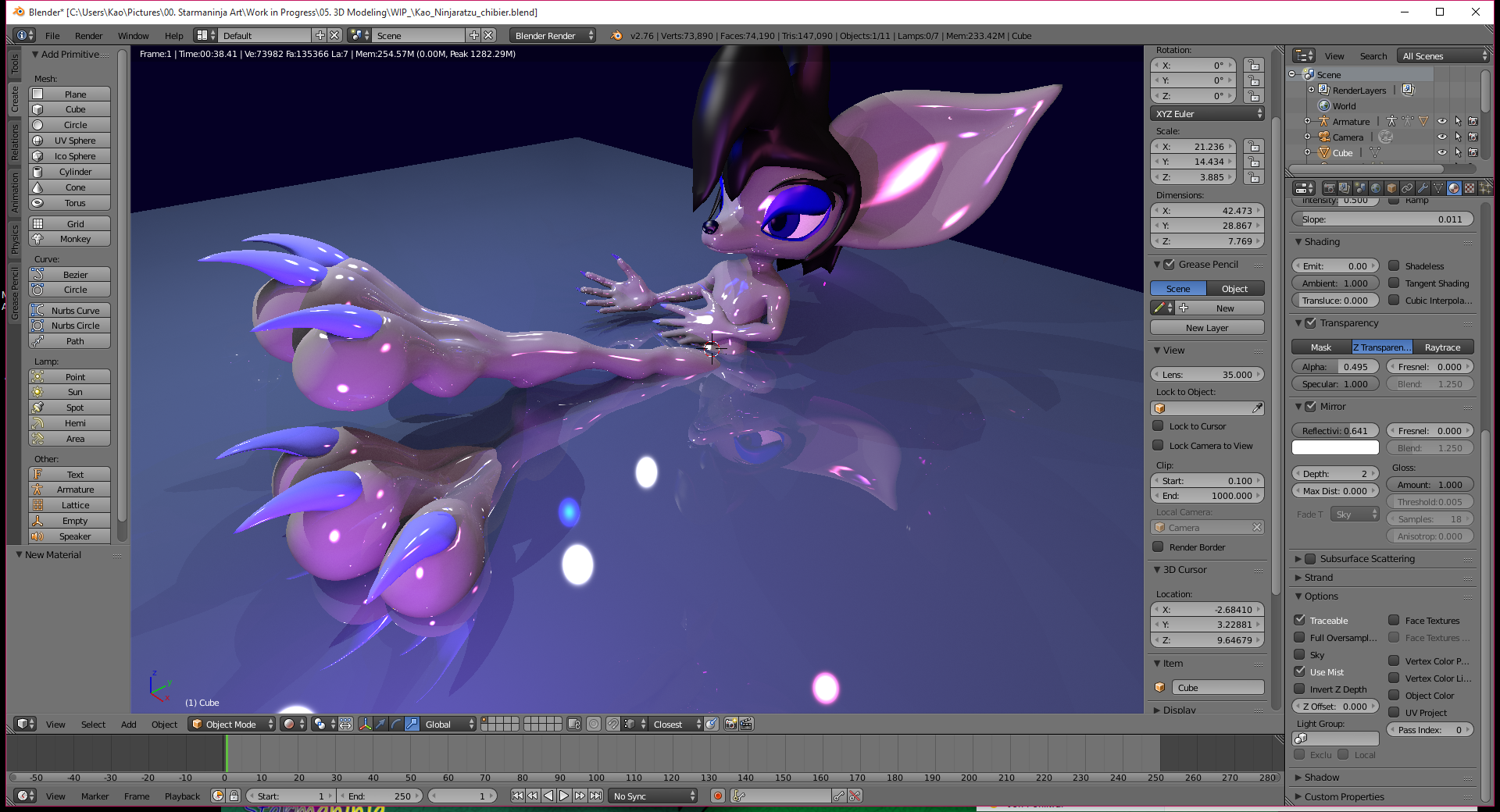Disable the Use Mist option

tap(1300, 671)
